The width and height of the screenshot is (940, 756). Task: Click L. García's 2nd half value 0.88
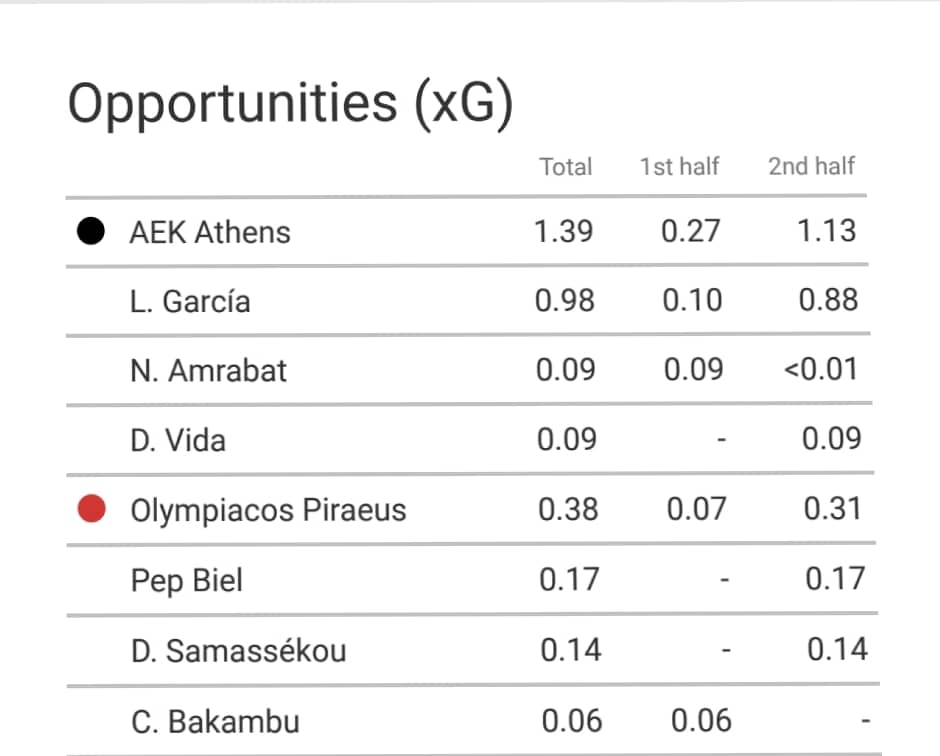pyautogui.click(x=828, y=300)
